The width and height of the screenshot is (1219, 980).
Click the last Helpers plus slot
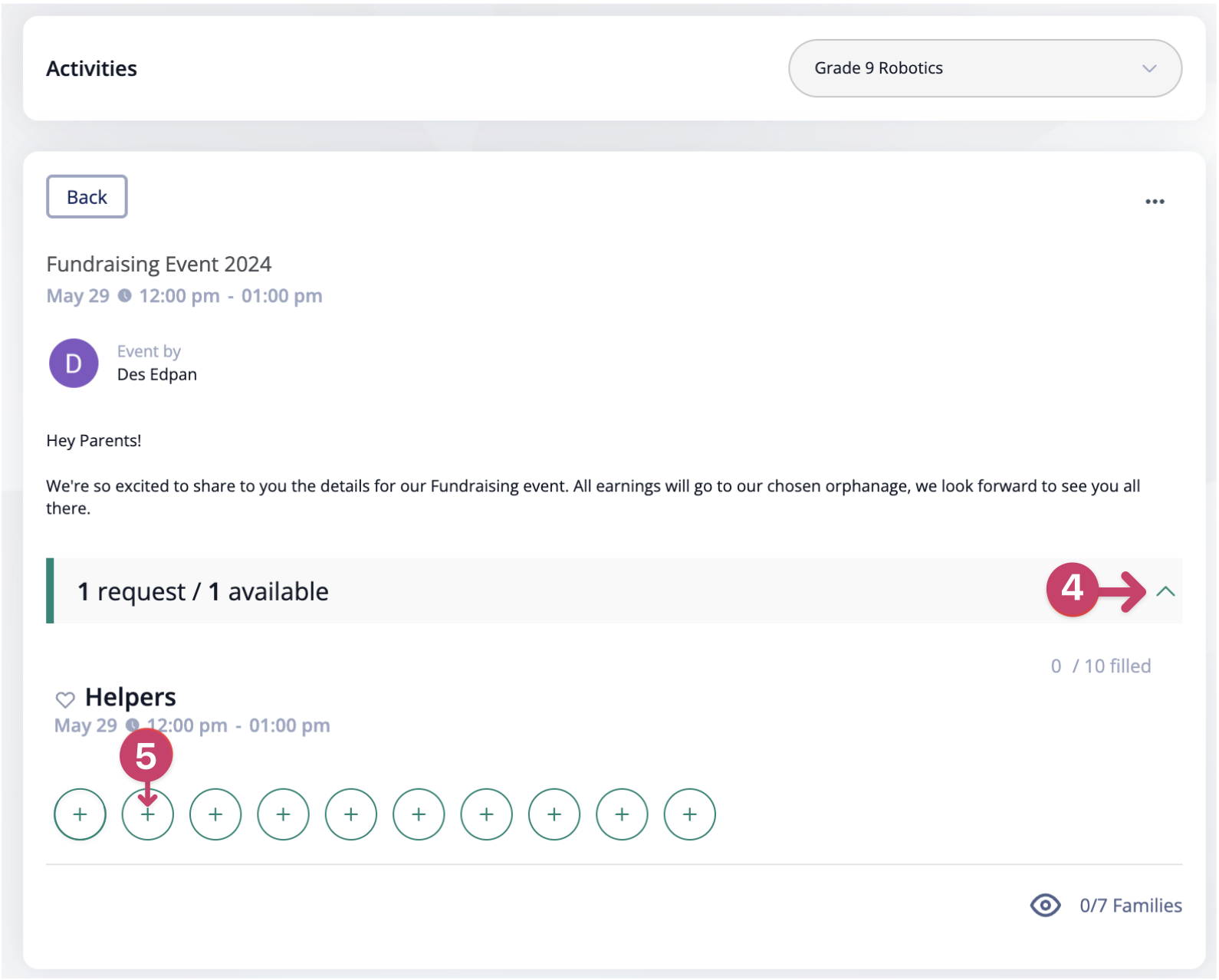pyautogui.click(x=689, y=814)
